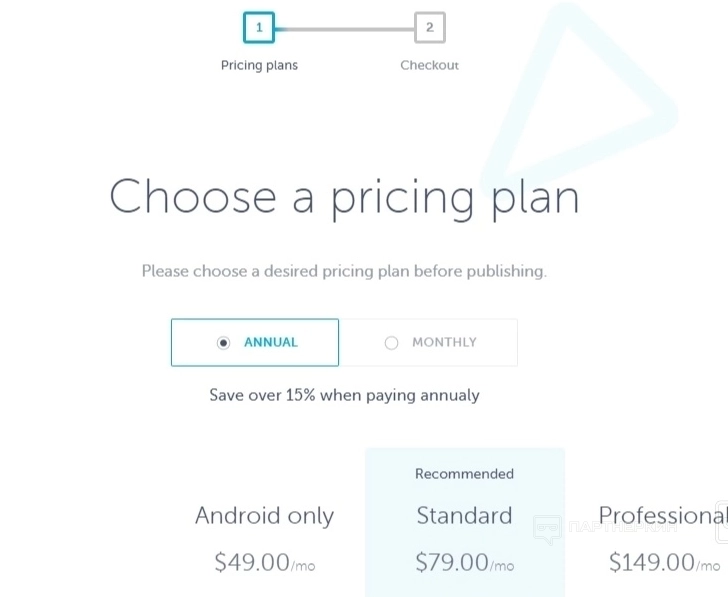The image size is (728, 597).
Task: Choose the Android only plan title
Action: [264, 516]
